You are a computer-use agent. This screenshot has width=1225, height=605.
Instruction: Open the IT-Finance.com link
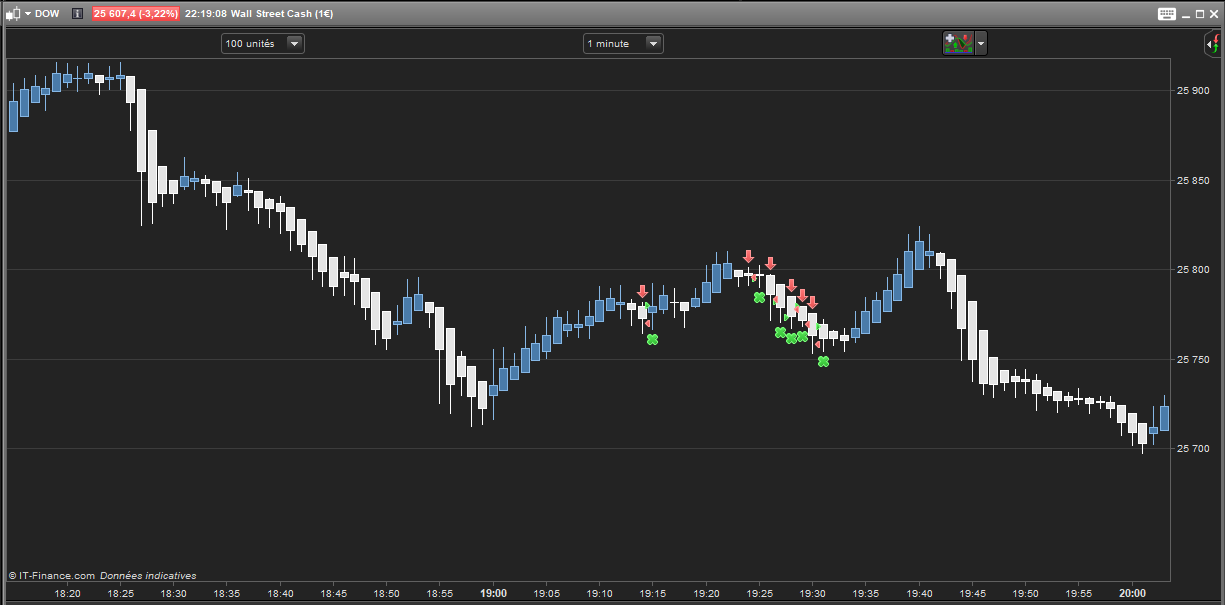[51, 575]
